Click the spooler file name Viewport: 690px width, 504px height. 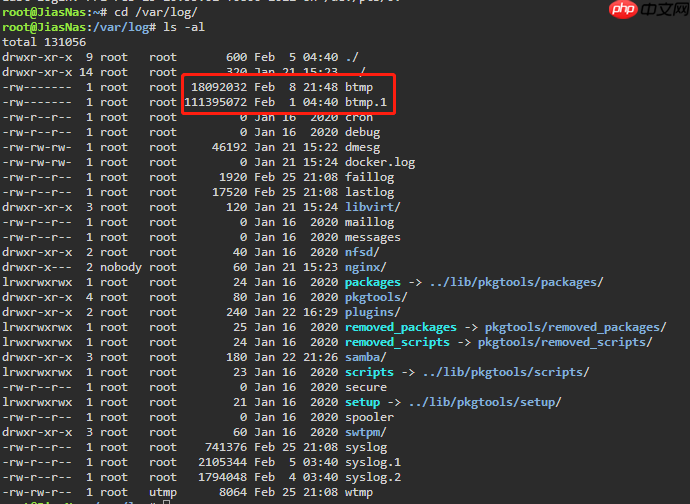coord(369,417)
